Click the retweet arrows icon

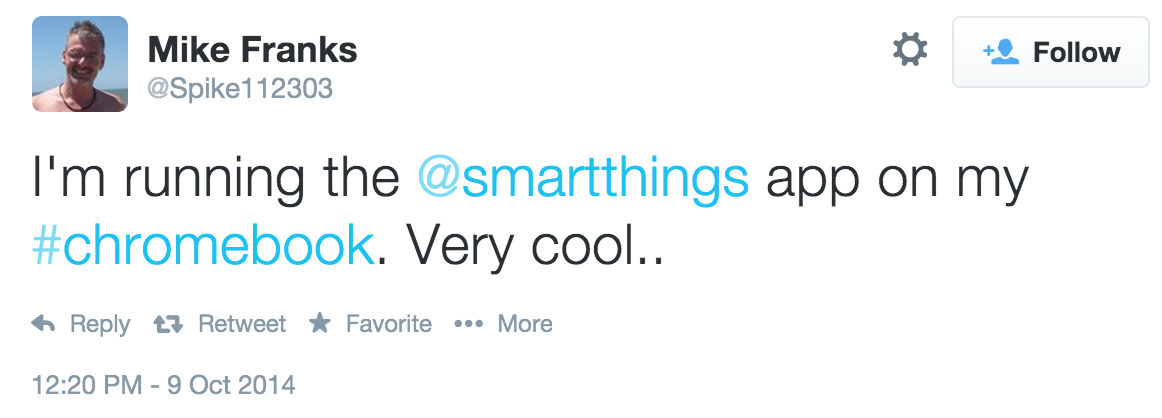tap(167, 324)
